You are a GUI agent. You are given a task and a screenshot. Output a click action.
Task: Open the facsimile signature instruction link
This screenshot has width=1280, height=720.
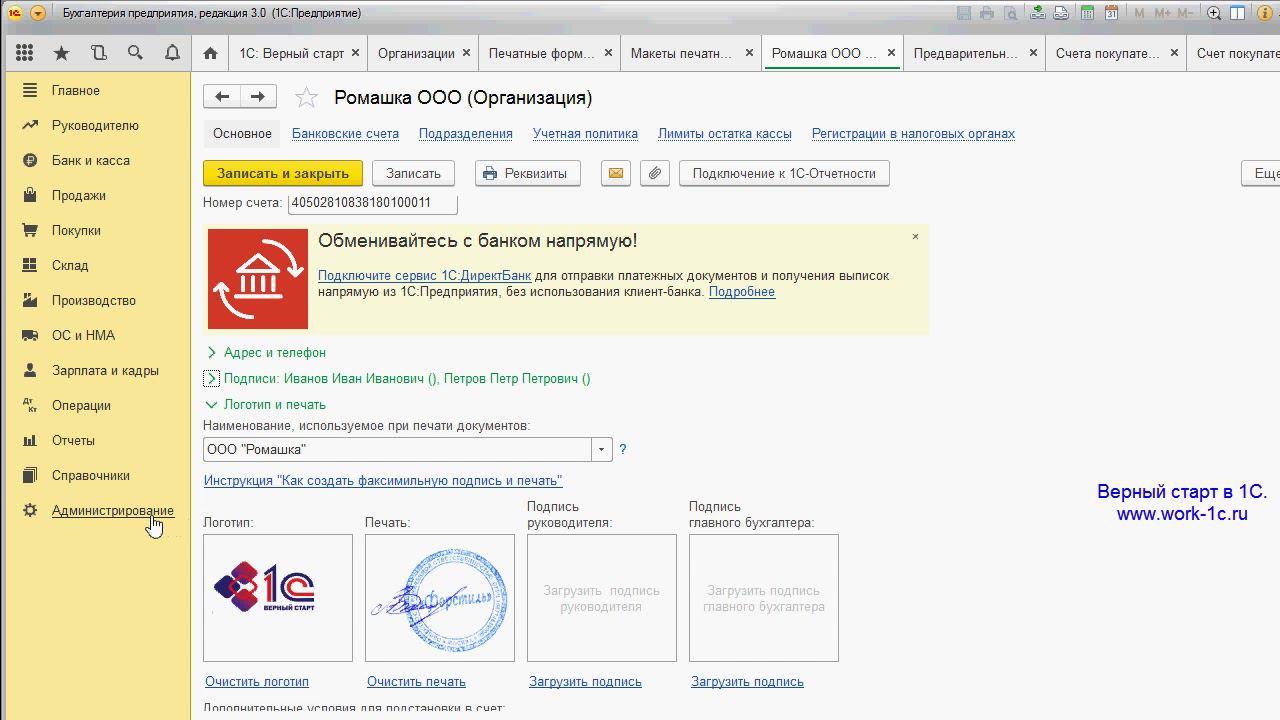point(383,481)
